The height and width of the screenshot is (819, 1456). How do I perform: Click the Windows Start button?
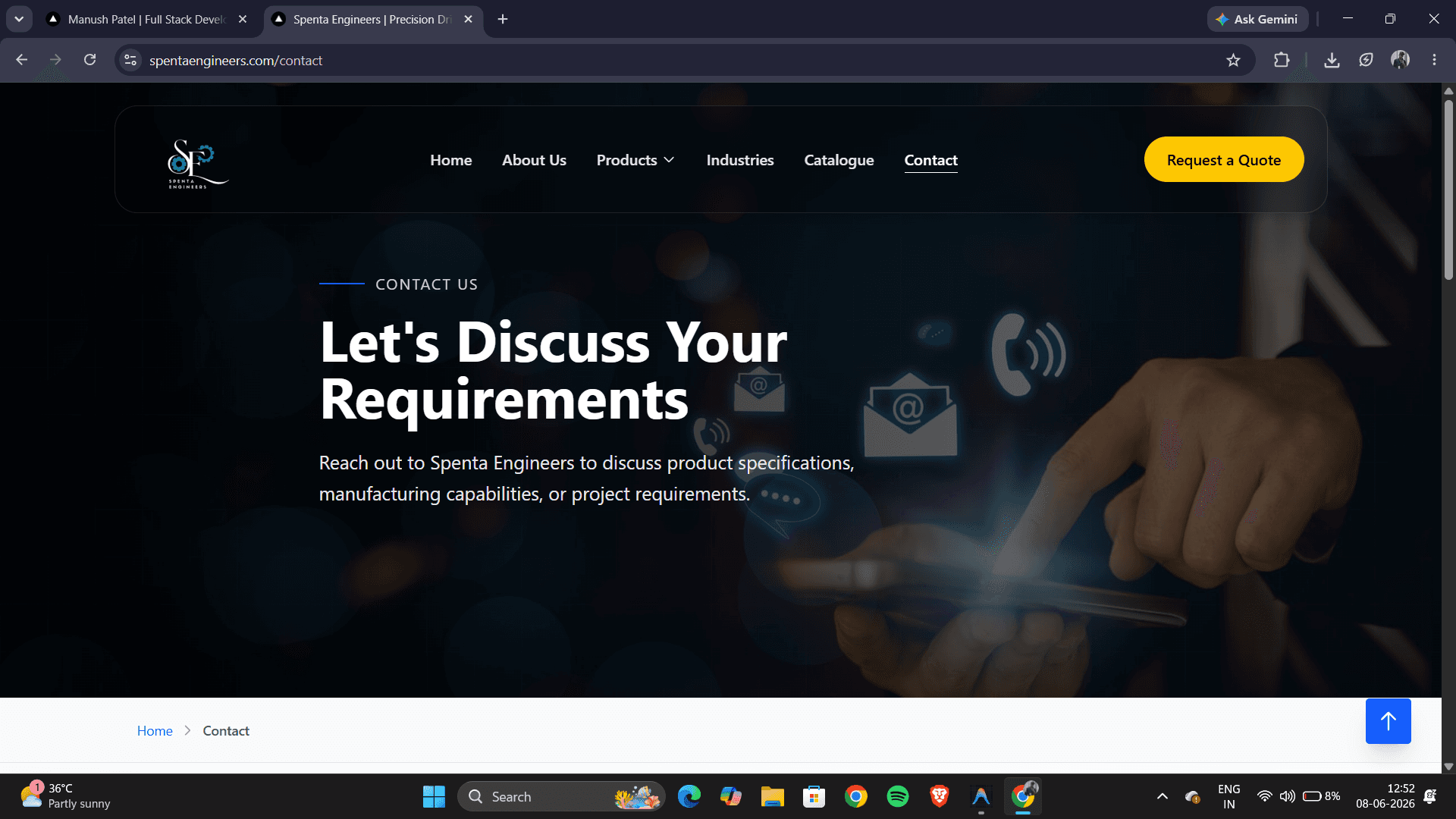pos(434,796)
